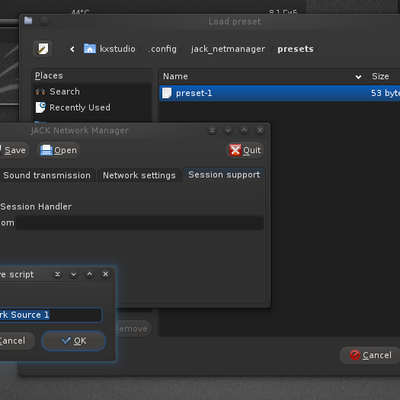Cancel the Load preset dialog

371,355
